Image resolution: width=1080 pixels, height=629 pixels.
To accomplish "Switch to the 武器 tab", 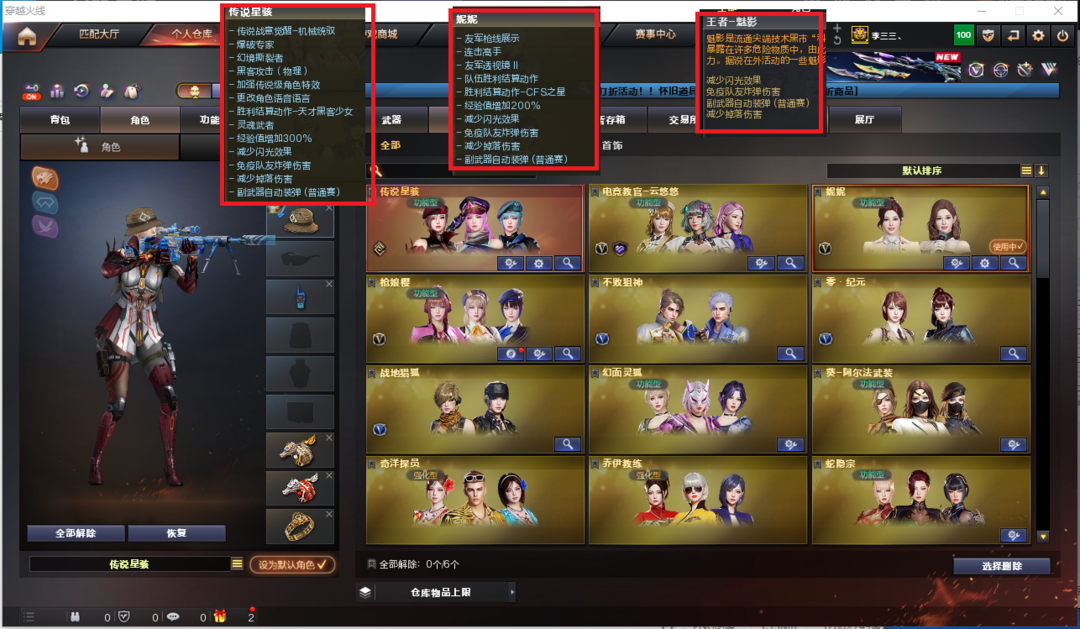I will click(391, 120).
